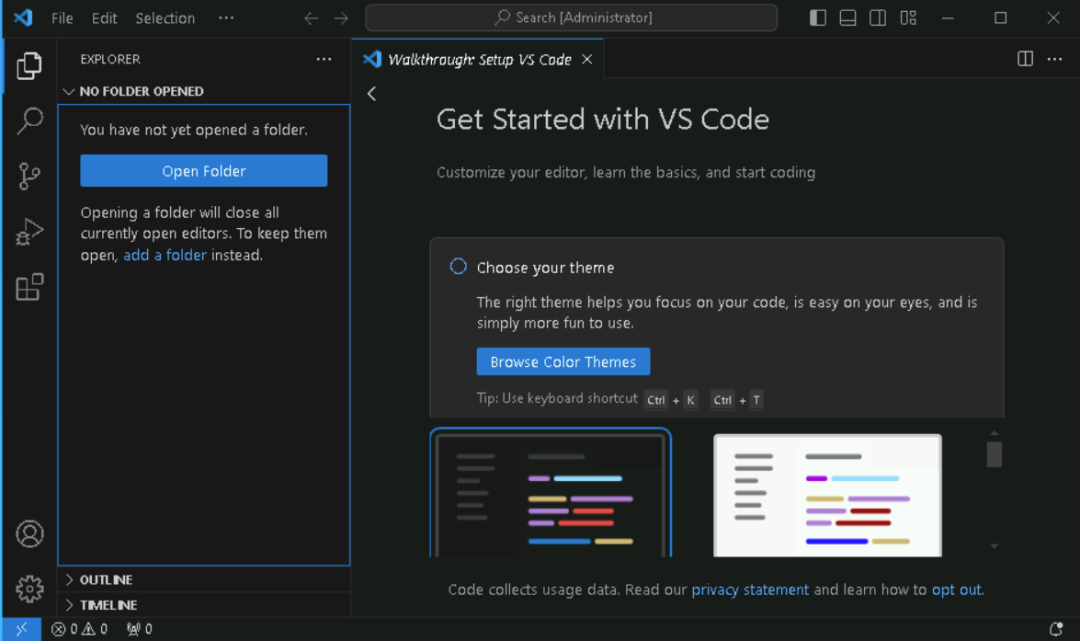Viewport: 1080px width, 641px height.
Task: Toggle the Panel layout icon
Action: 848,18
